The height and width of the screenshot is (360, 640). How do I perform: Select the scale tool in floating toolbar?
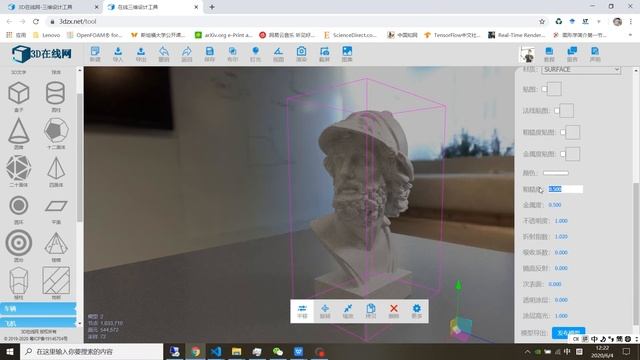click(348, 311)
